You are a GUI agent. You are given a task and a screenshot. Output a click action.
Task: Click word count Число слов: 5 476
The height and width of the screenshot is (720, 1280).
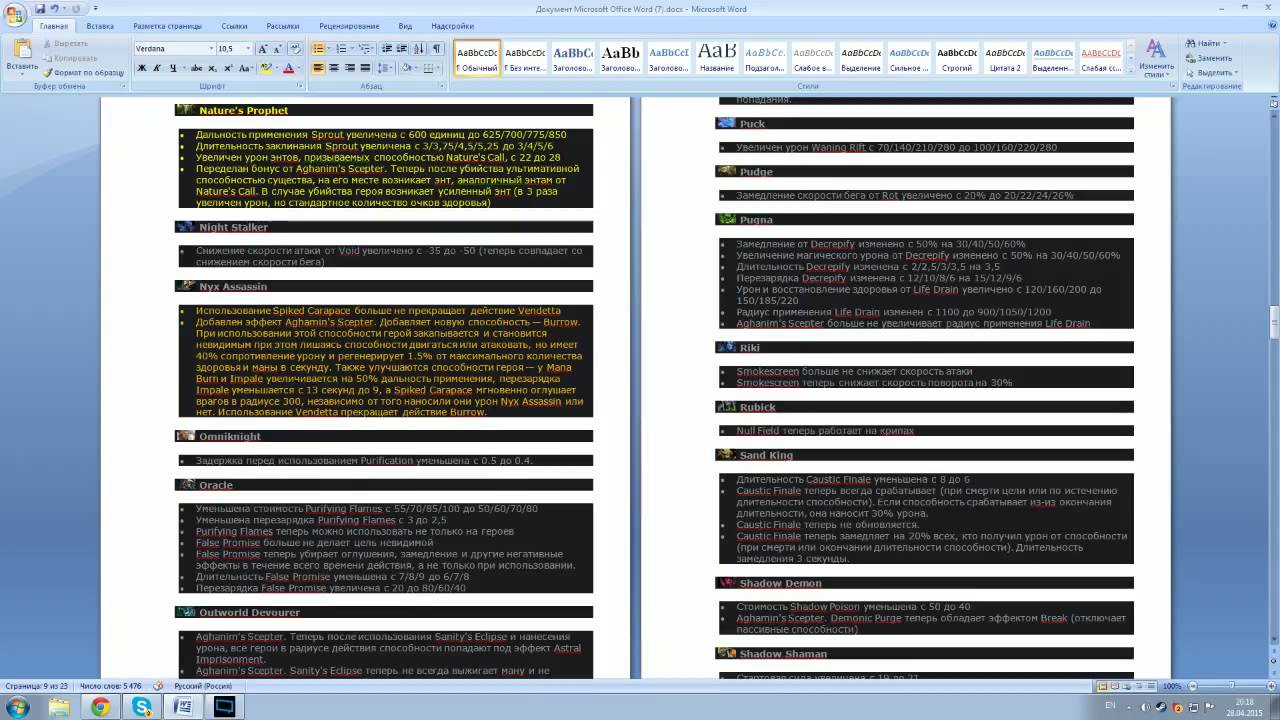click(111, 686)
